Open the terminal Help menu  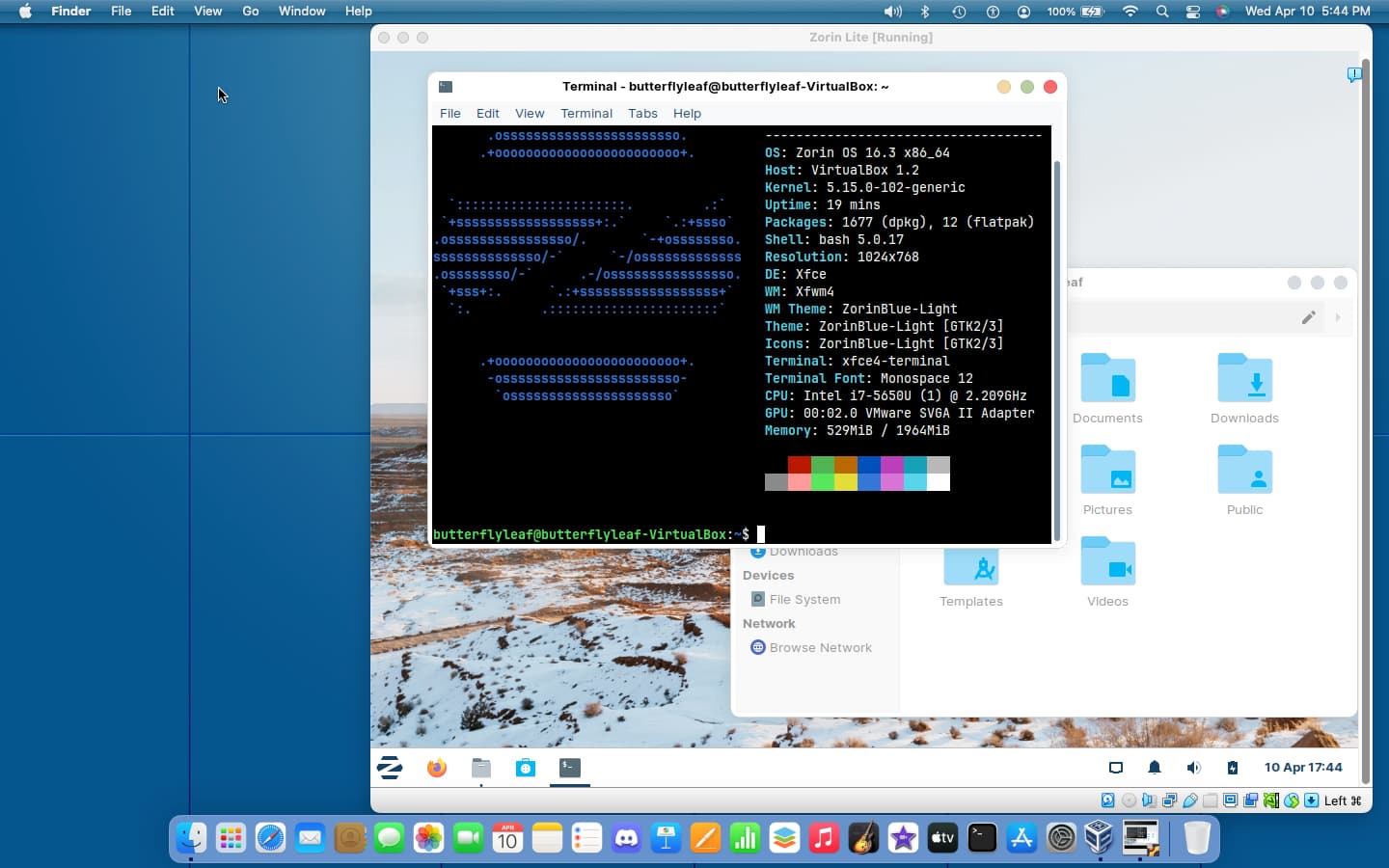687,113
